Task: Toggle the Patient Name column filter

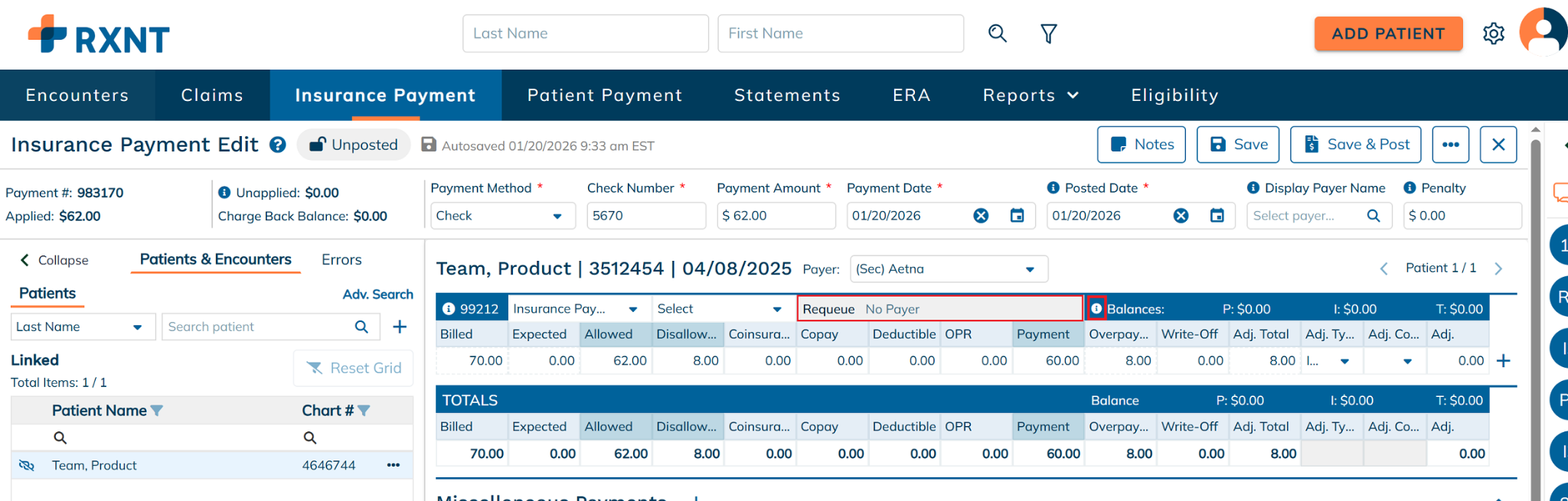Action: [x=157, y=411]
